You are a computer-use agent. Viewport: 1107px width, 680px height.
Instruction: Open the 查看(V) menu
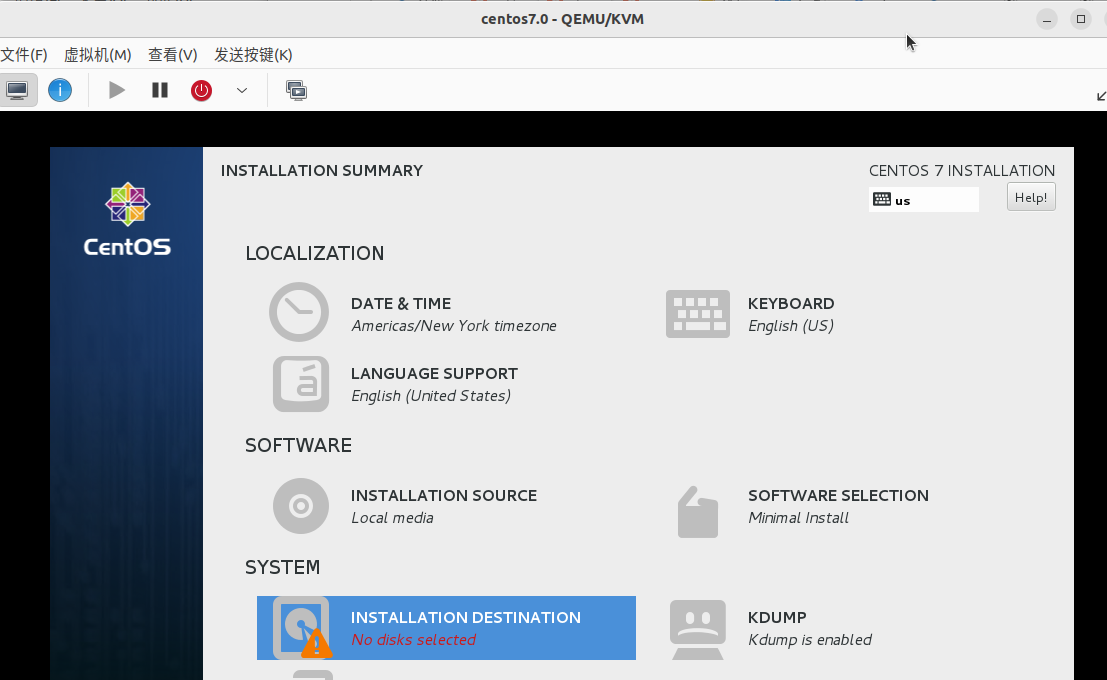pos(172,55)
